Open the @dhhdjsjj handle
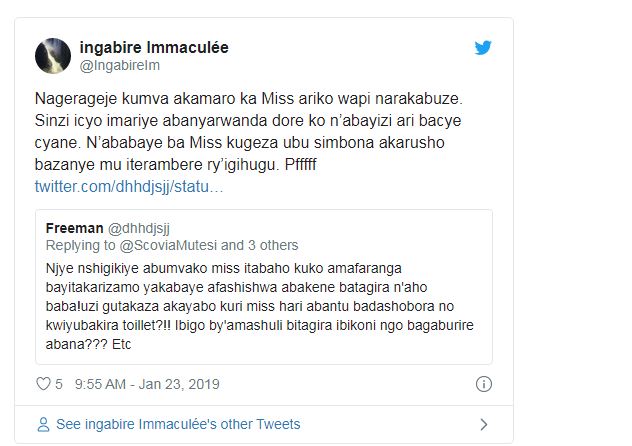 click(x=142, y=227)
